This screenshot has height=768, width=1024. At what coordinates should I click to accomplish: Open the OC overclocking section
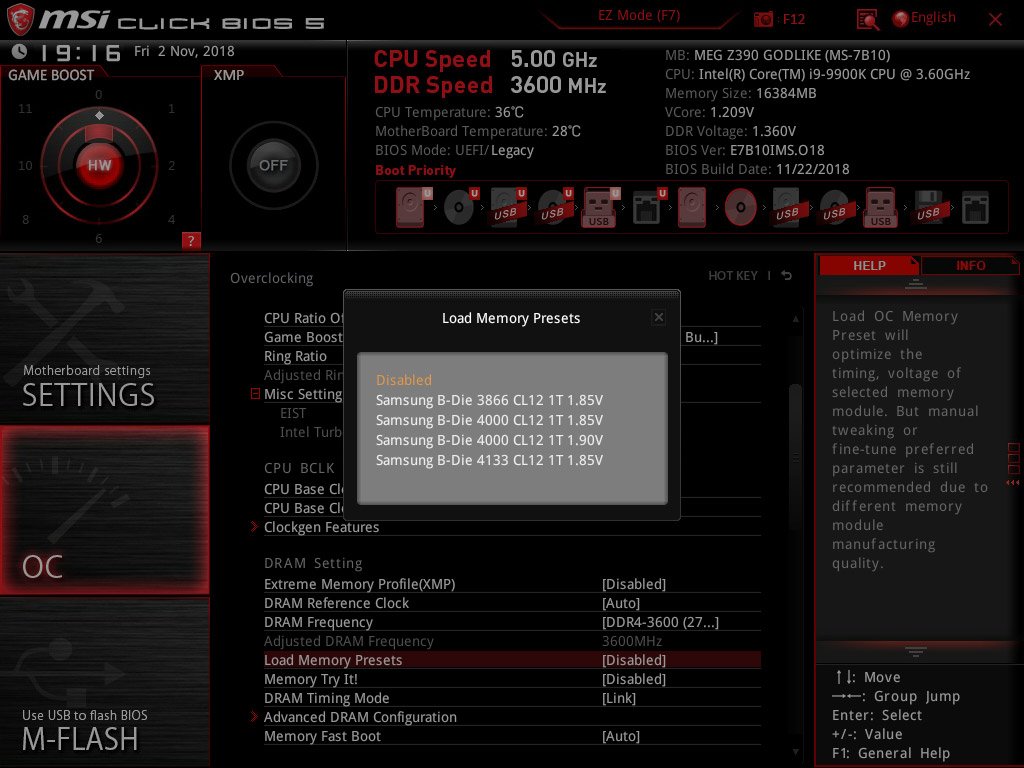pos(104,510)
